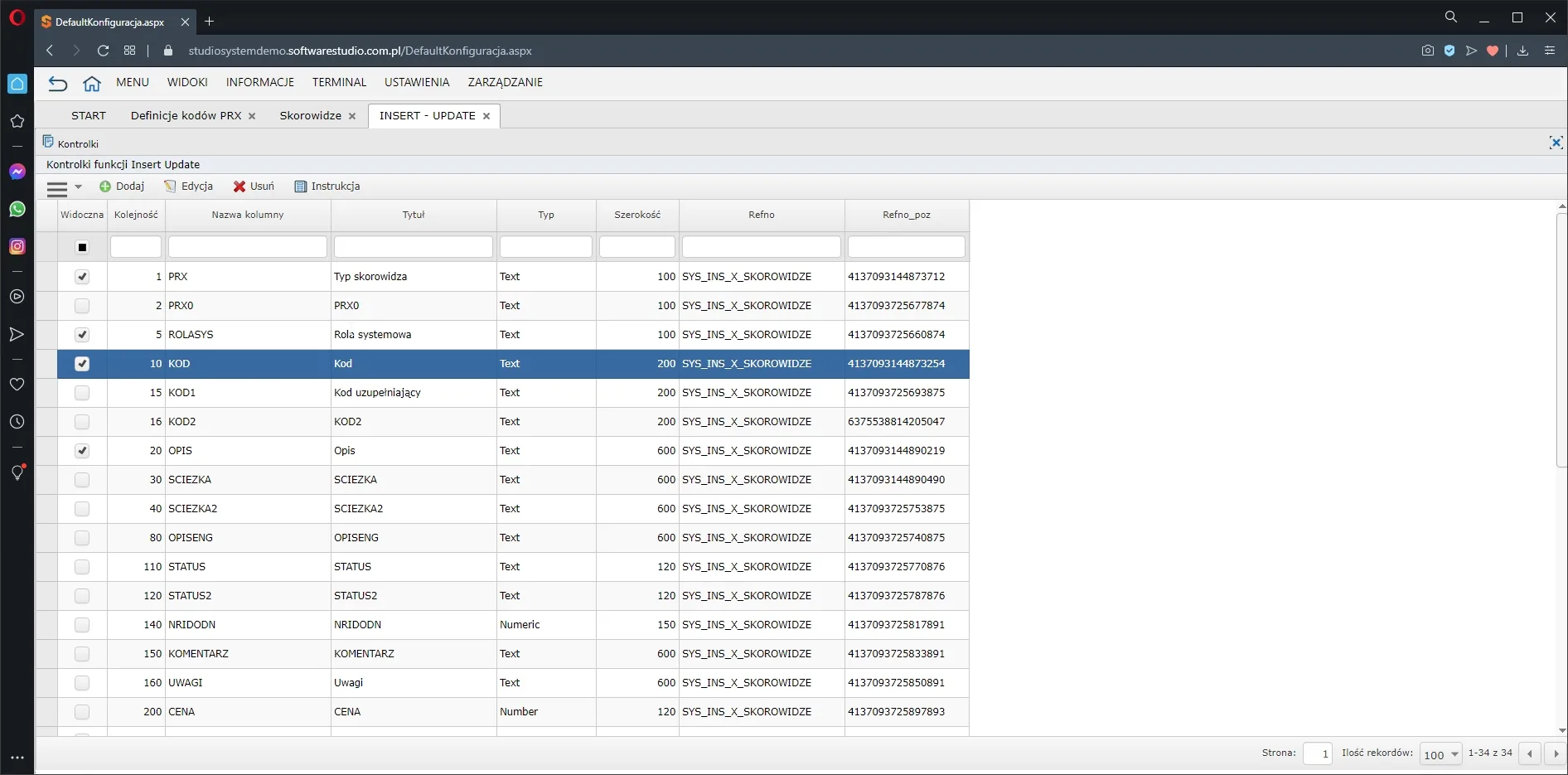Open the speed dial grid icon
The width and height of the screenshot is (1568, 775).
(x=130, y=51)
